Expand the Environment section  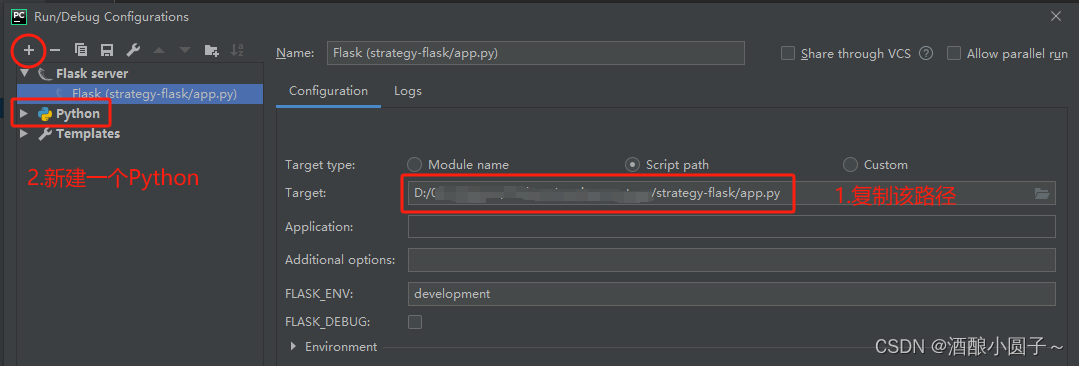[x=294, y=346]
